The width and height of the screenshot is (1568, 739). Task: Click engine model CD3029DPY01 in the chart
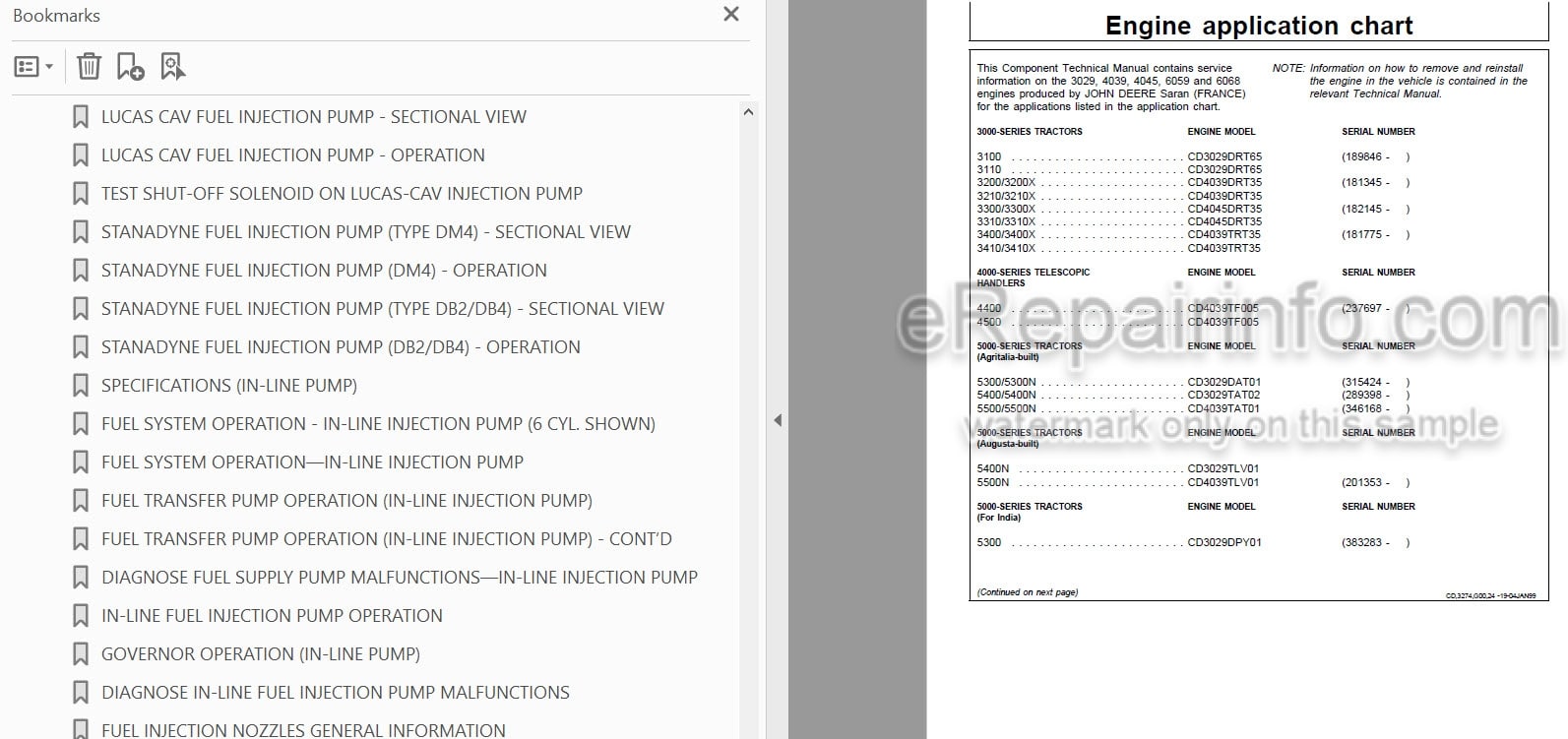point(1224,542)
